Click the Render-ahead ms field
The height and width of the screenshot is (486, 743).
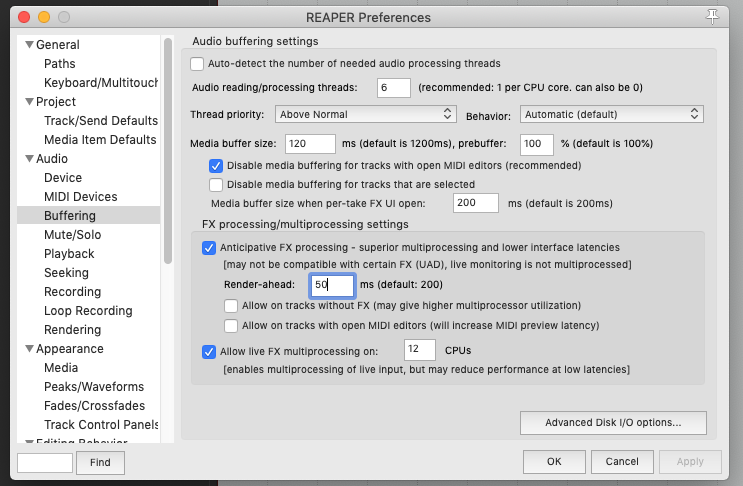332,285
